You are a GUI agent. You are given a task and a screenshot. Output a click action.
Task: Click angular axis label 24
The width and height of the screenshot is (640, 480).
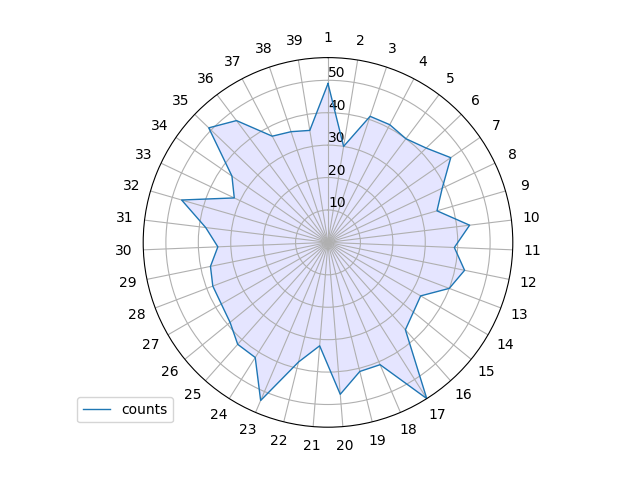tap(219, 415)
